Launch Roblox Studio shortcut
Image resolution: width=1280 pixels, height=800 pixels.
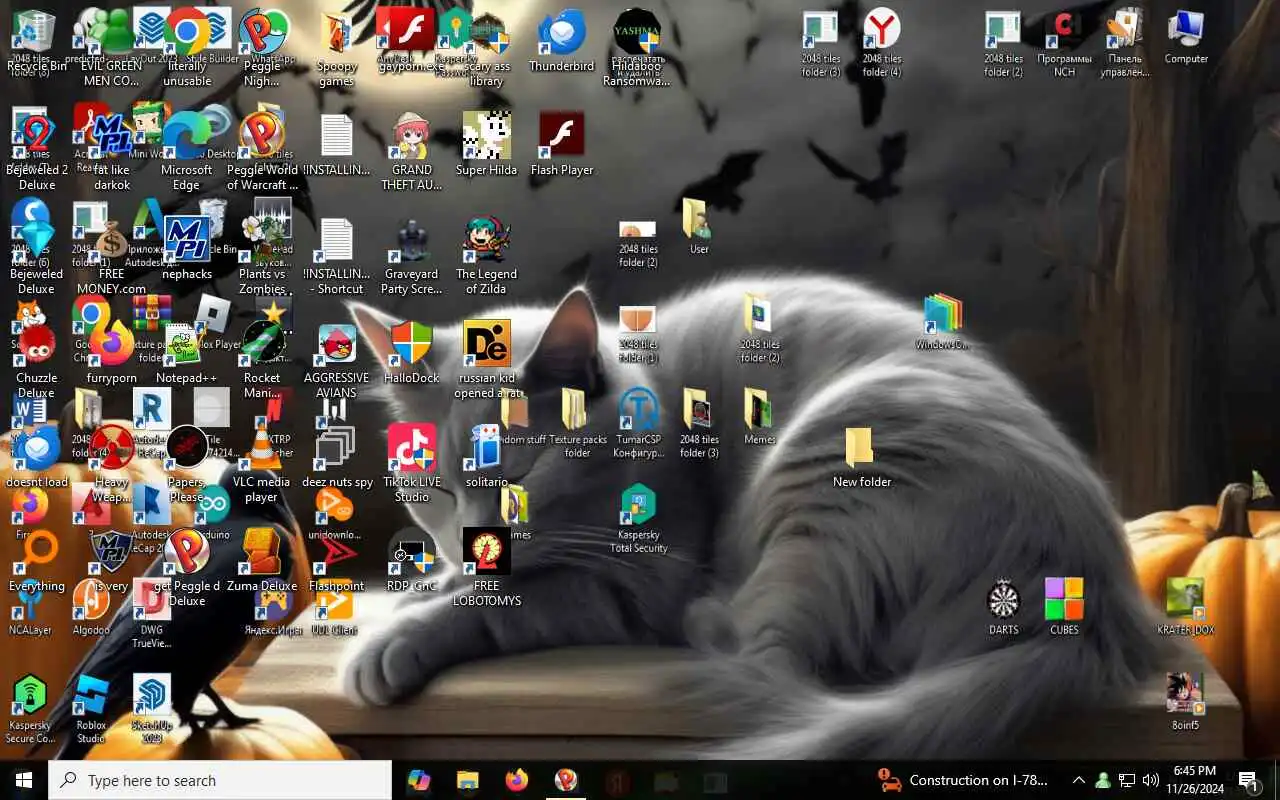point(91,708)
